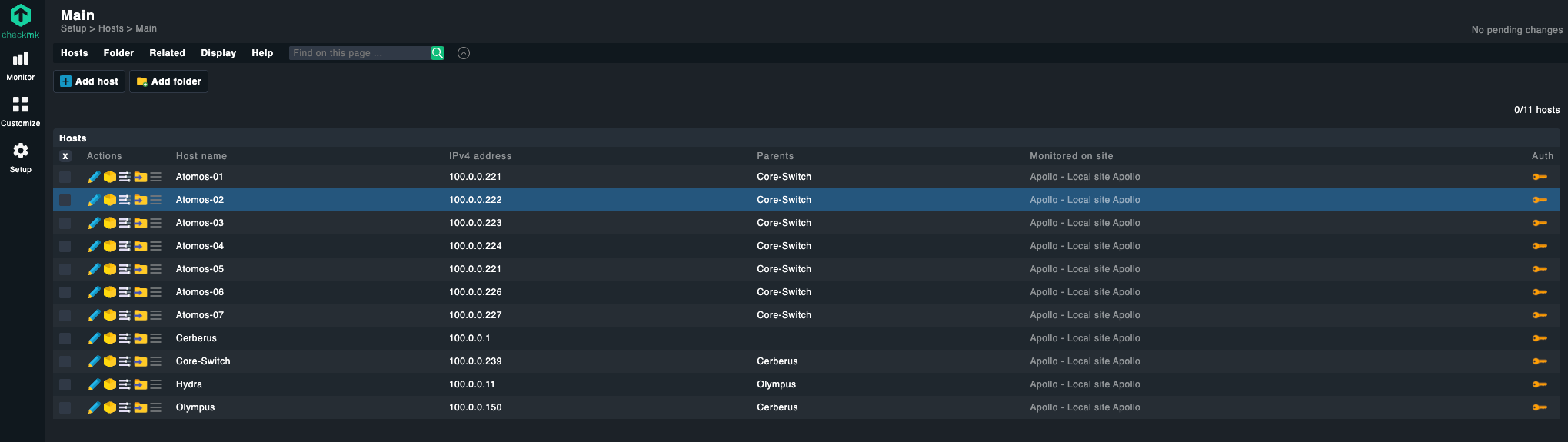This screenshot has width=1568, height=442.
Task: Select the Core-Switch row checkbox
Action: (65, 361)
